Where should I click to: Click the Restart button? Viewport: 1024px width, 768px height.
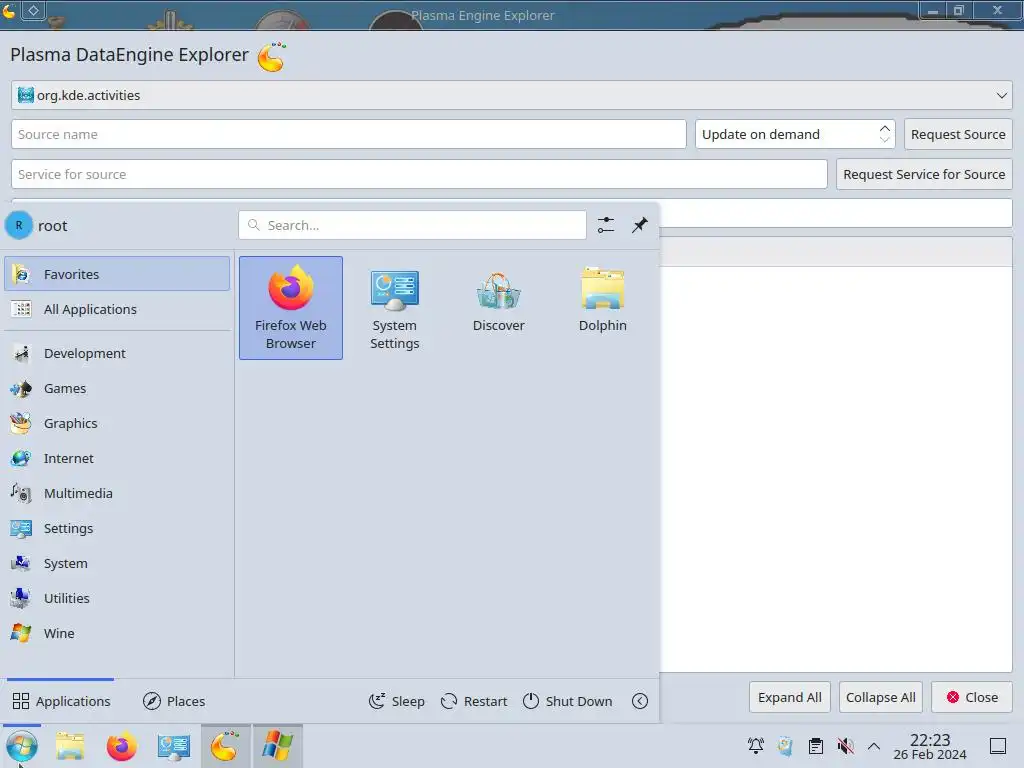[474, 701]
